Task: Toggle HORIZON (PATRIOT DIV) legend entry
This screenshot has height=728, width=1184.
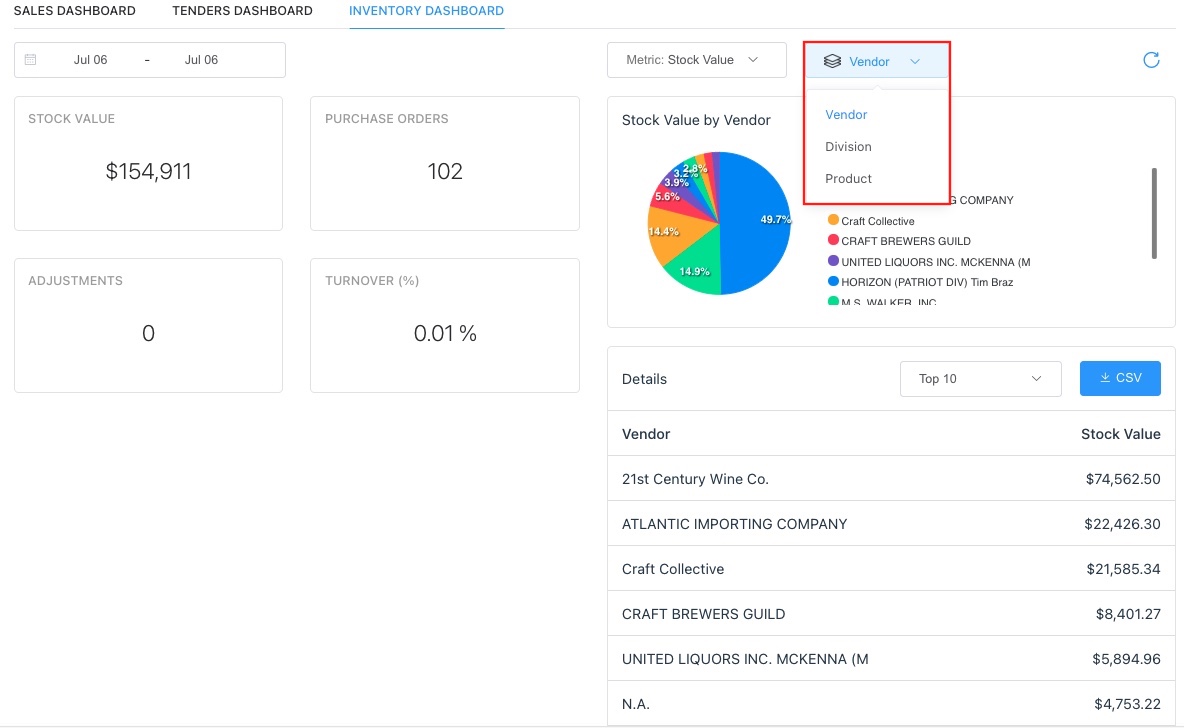Action: pos(926,282)
